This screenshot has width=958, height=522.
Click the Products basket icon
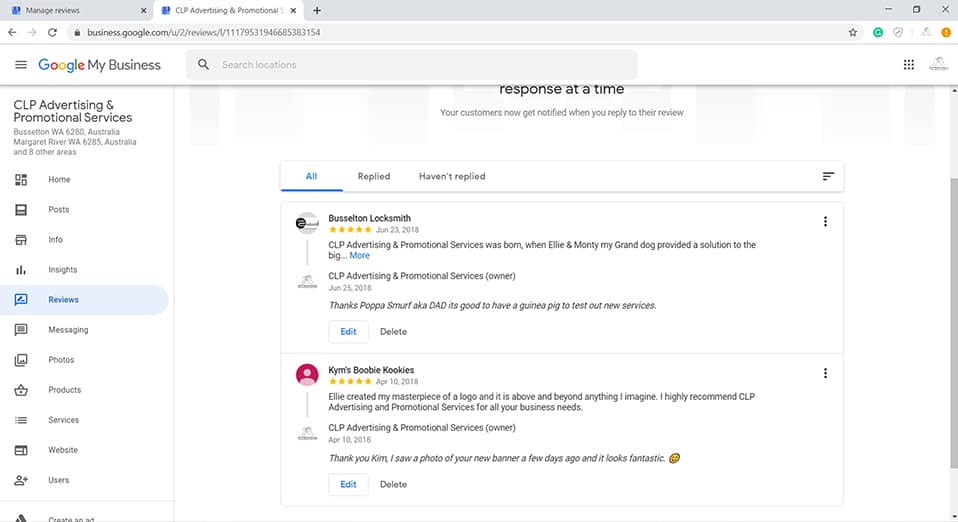21,390
